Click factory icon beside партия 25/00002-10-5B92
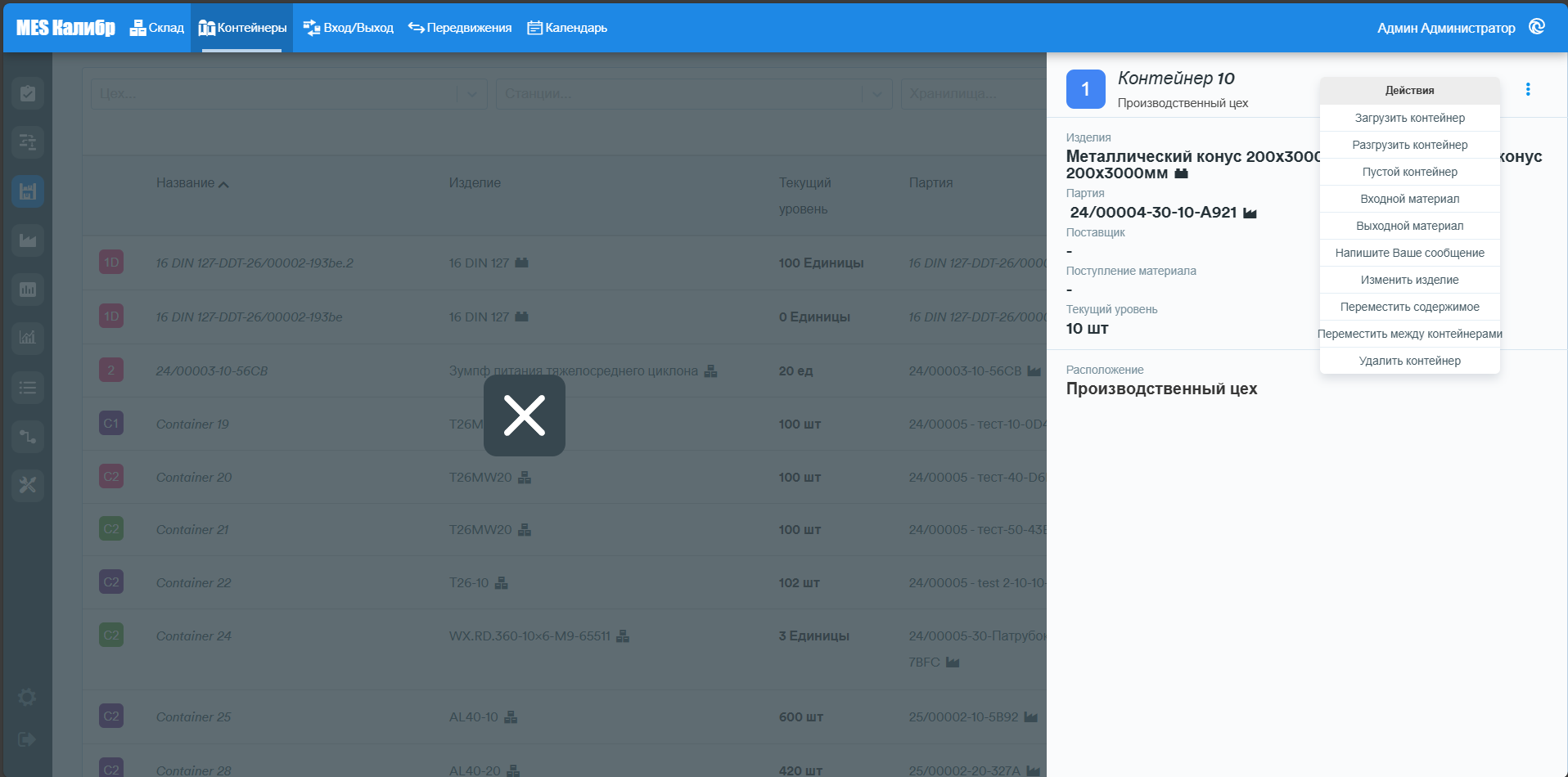Image resolution: width=1568 pixels, height=777 pixels. pos(1031,717)
